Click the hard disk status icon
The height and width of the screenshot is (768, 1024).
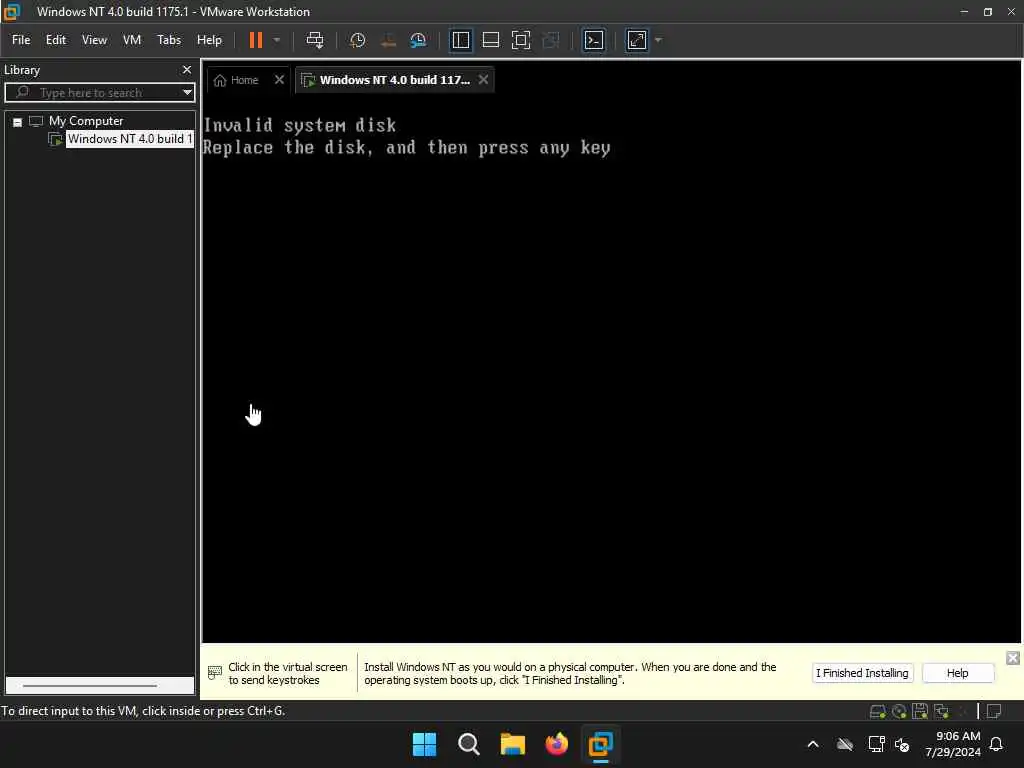click(x=878, y=711)
